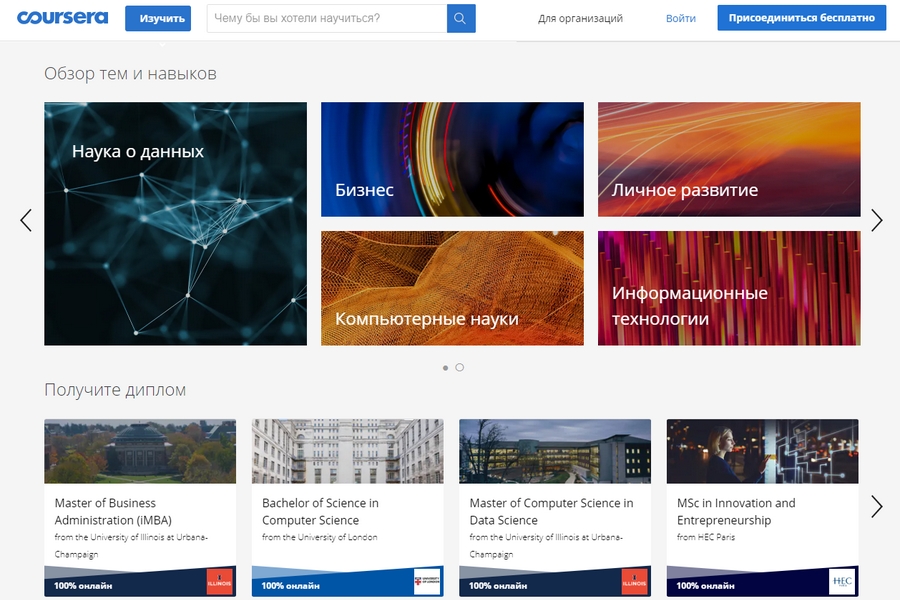Show previous topics with left carousel arrow
Image resolution: width=900 pixels, height=600 pixels.
click(x=26, y=220)
